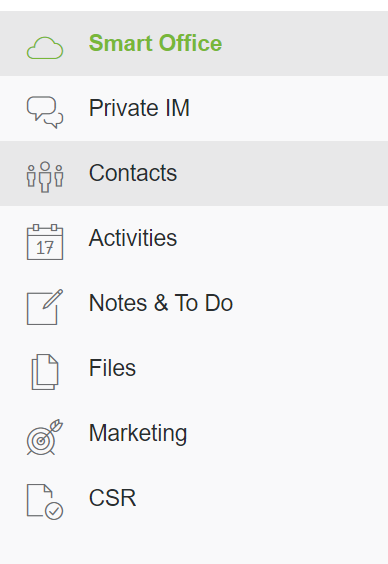The width and height of the screenshot is (388, 564).
Task: Click the highlighted Contacts row background
Action: (x=194, y=173)
